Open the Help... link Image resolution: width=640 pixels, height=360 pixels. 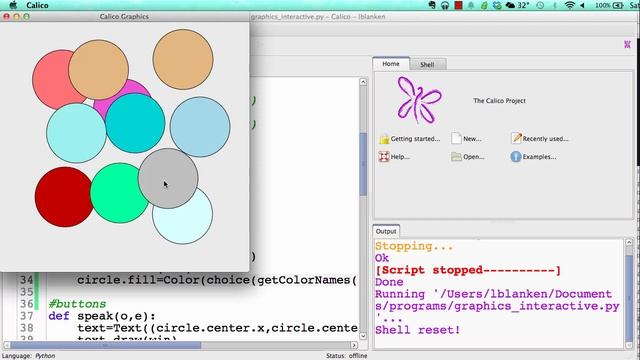coord(400,157)
